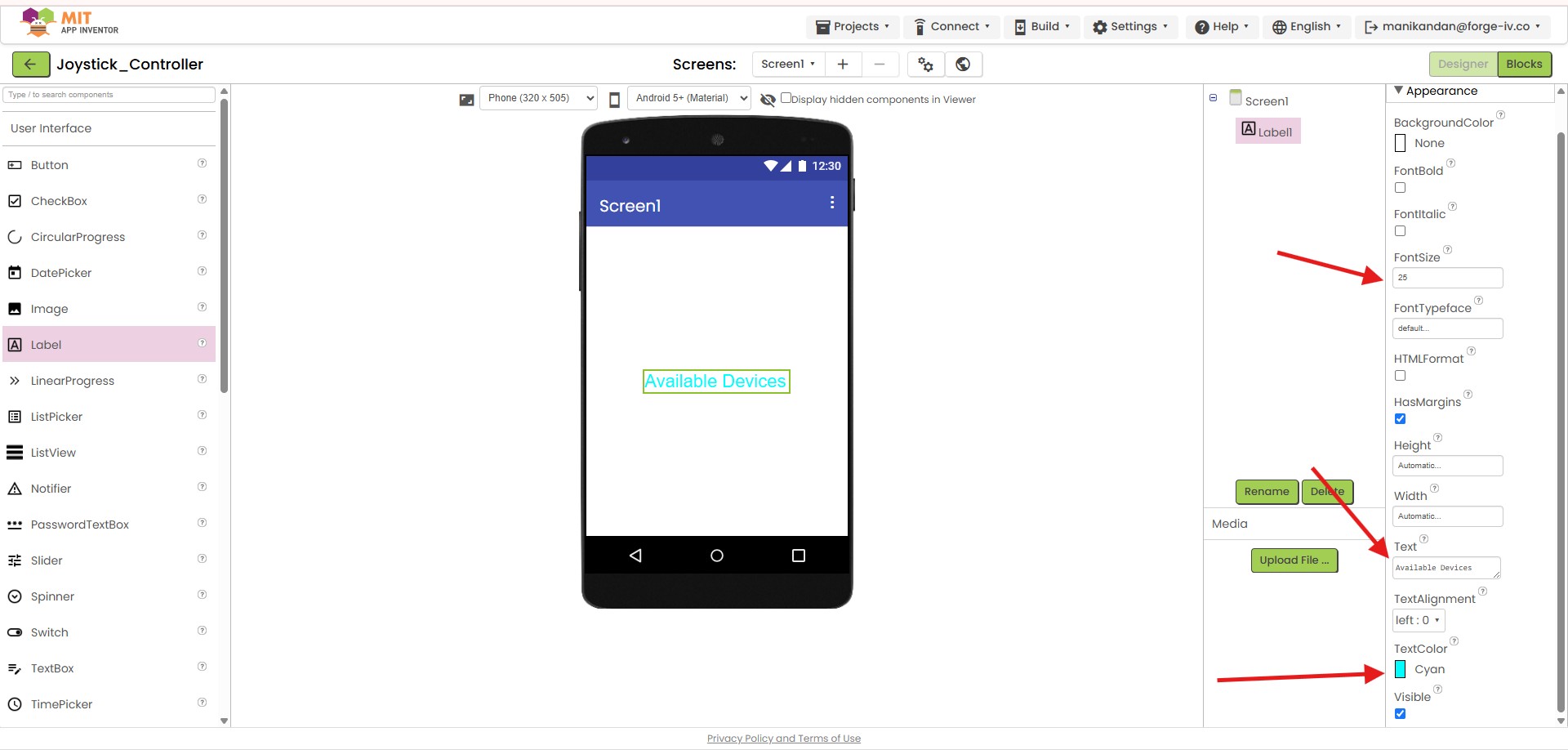
Task: Open the Android 5+ Material theme dropdown
Action: [x=689, y=98]
